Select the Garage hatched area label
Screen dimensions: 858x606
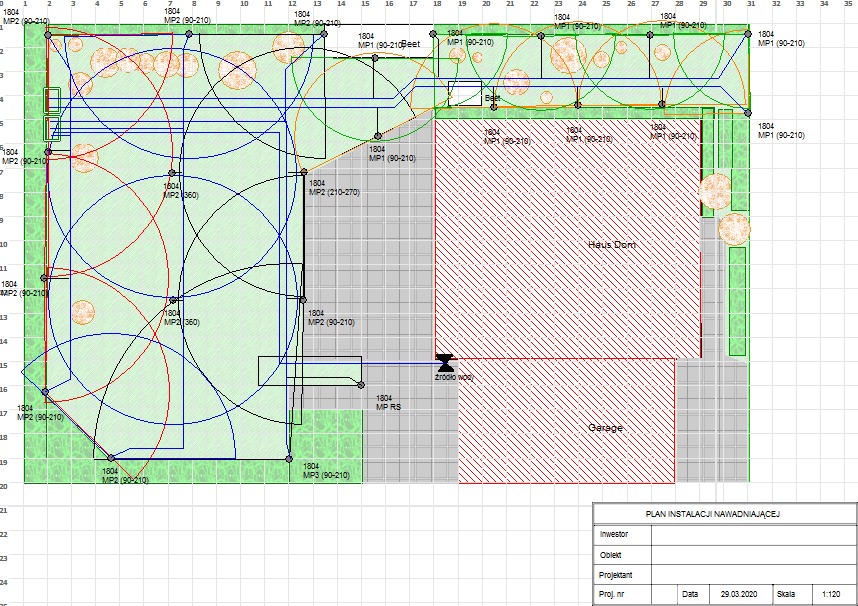[605, 427]
